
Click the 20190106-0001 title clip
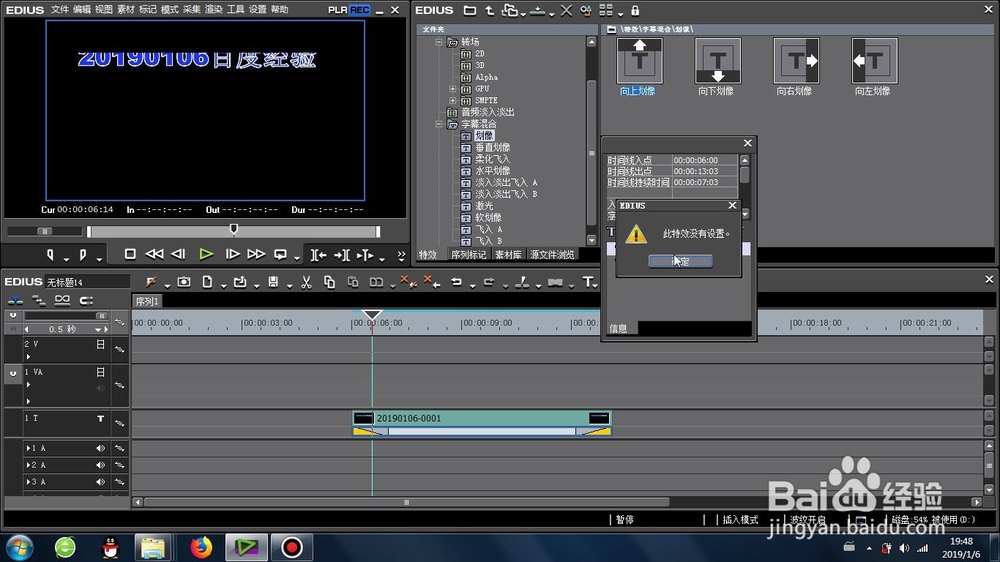[482, 418]
